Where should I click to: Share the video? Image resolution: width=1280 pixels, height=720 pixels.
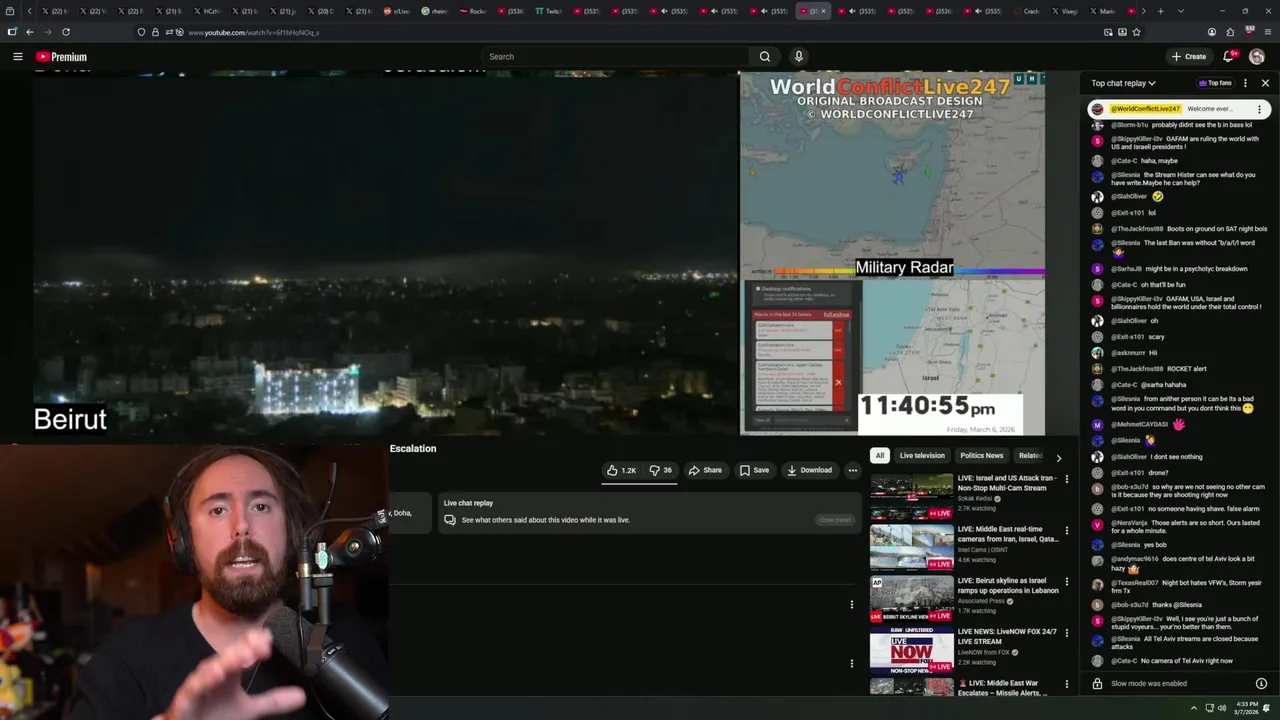(705, 470)
